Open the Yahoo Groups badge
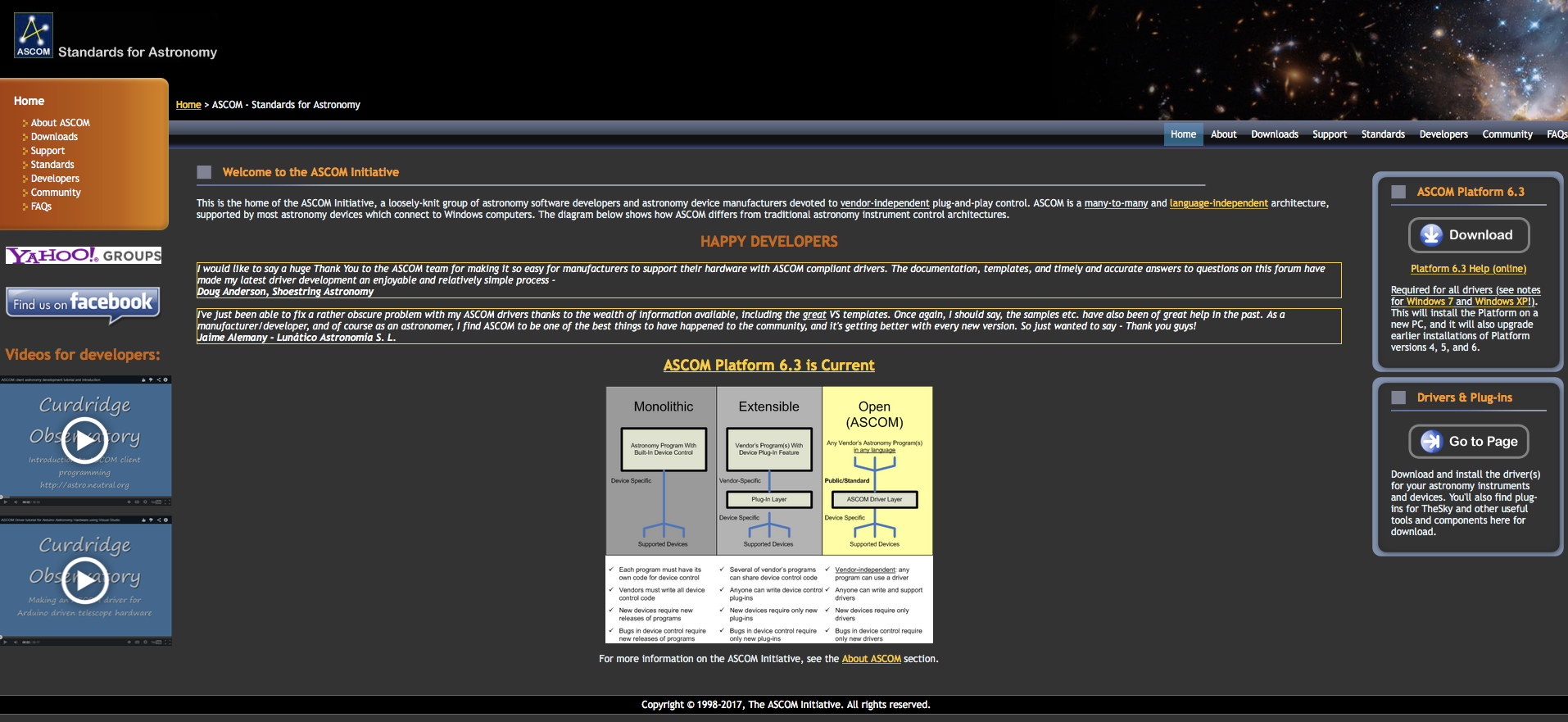The height and width of the screenshot is (722, 1568). pos(84,256)
